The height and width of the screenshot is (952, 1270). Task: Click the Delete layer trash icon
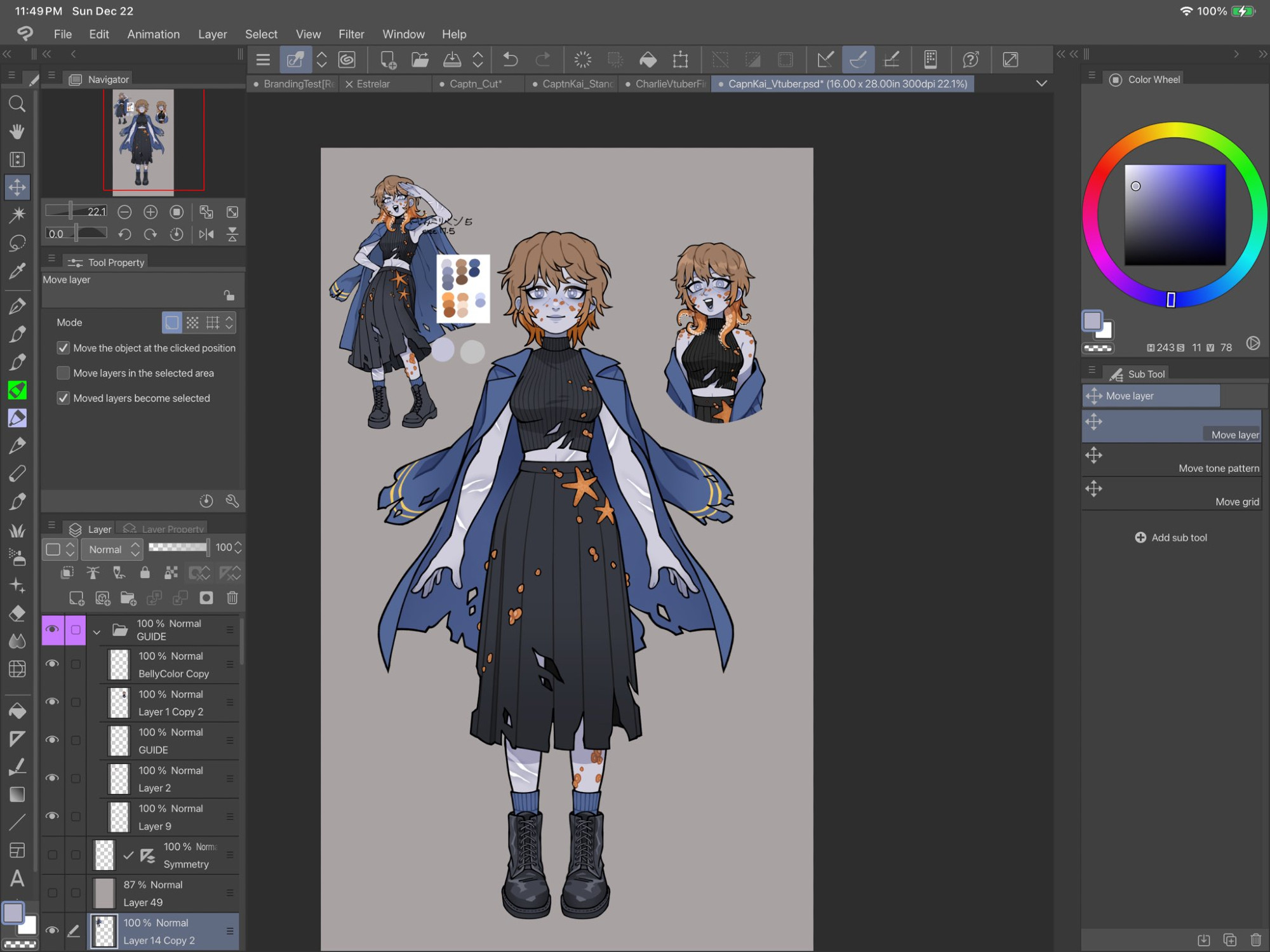click(232, 598)
